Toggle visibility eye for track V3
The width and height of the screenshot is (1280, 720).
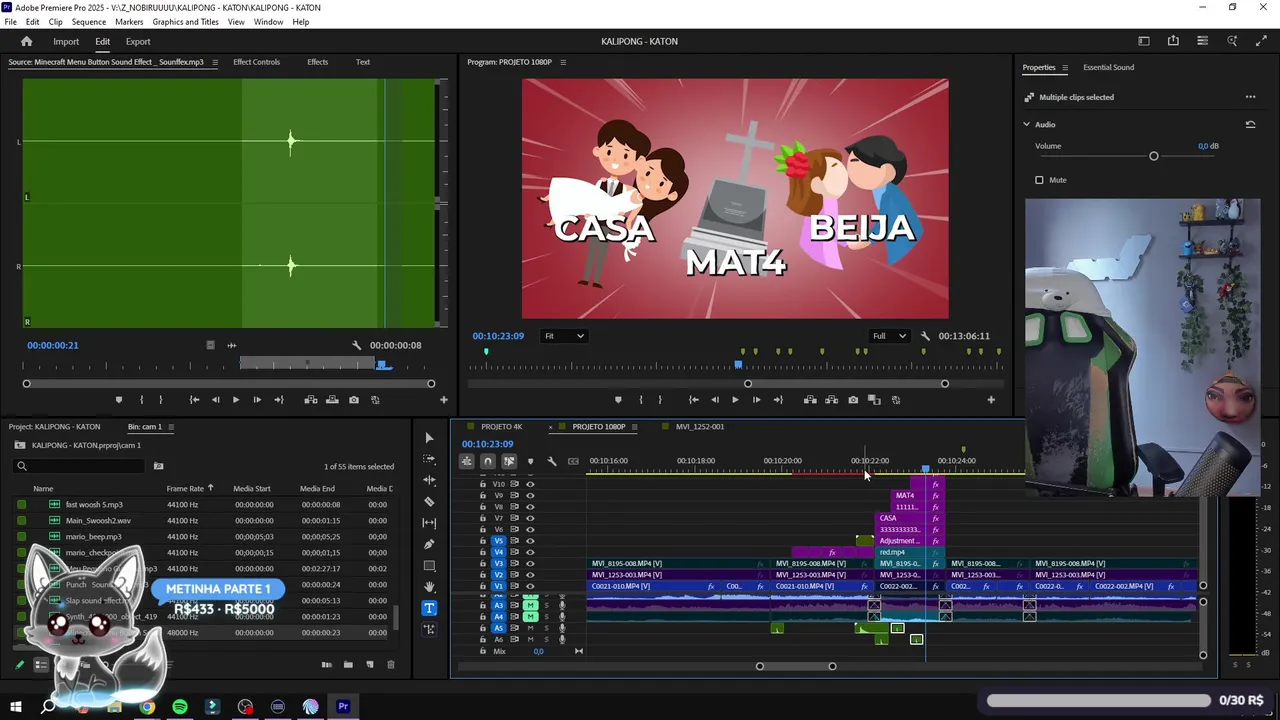(x=530, y=564)
